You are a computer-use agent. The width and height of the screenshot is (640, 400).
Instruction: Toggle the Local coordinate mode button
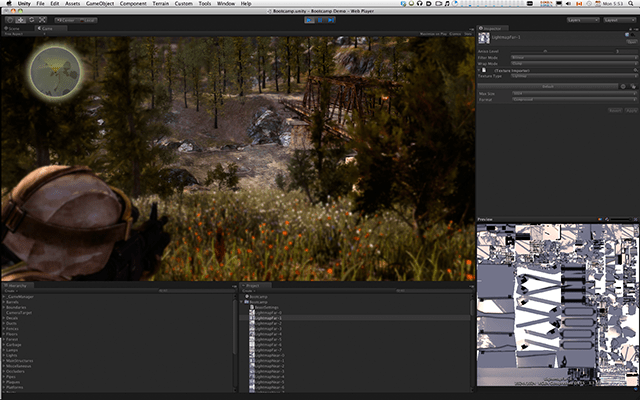click(x=87, y=20)
